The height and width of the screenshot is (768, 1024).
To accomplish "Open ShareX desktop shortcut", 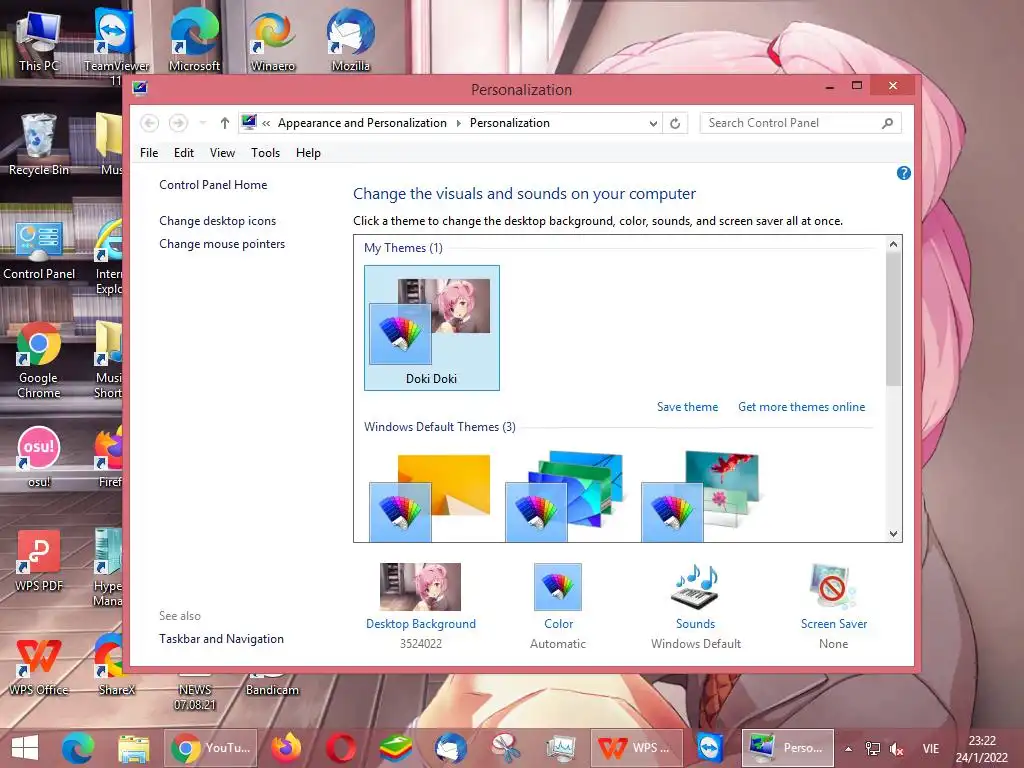I will [116, 665].
